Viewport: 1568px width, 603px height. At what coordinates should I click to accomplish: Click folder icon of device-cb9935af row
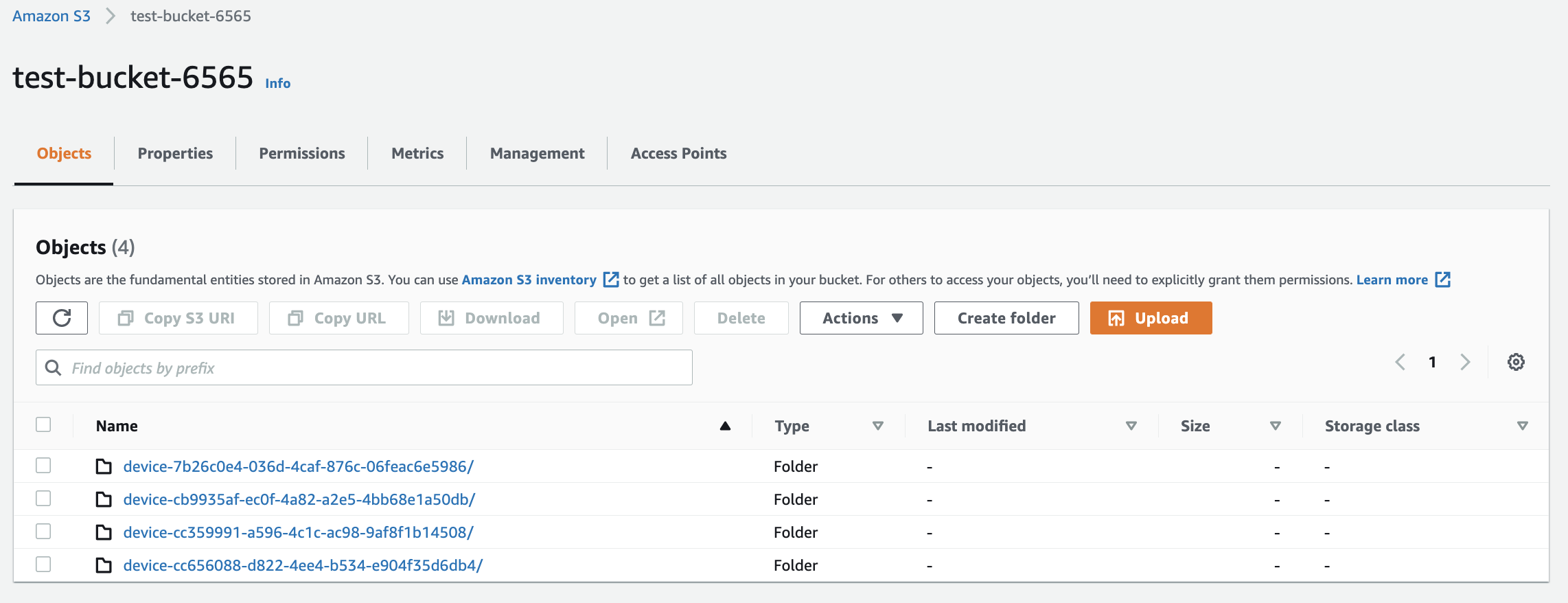(104, 499)
